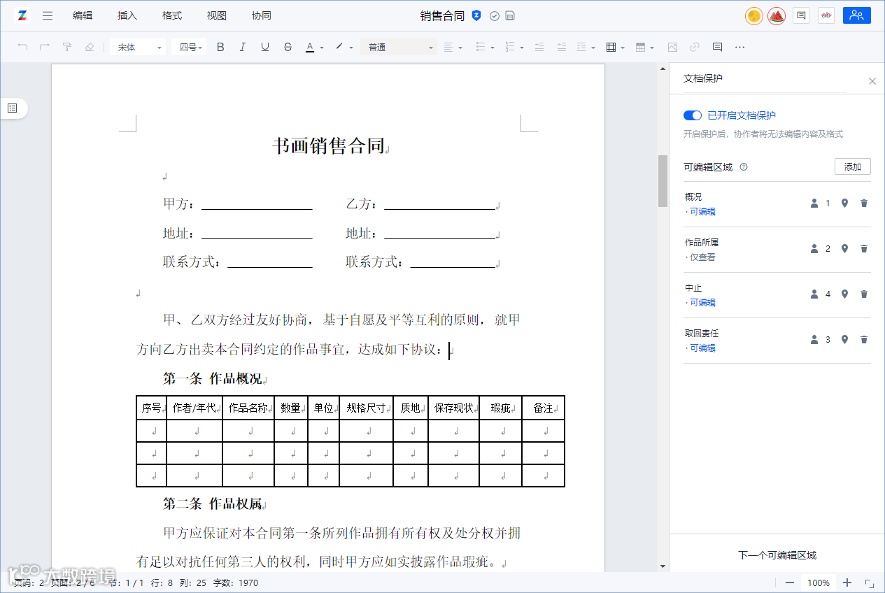Open the 视图 menu
885x593 pixels.
tap(216, 16)
